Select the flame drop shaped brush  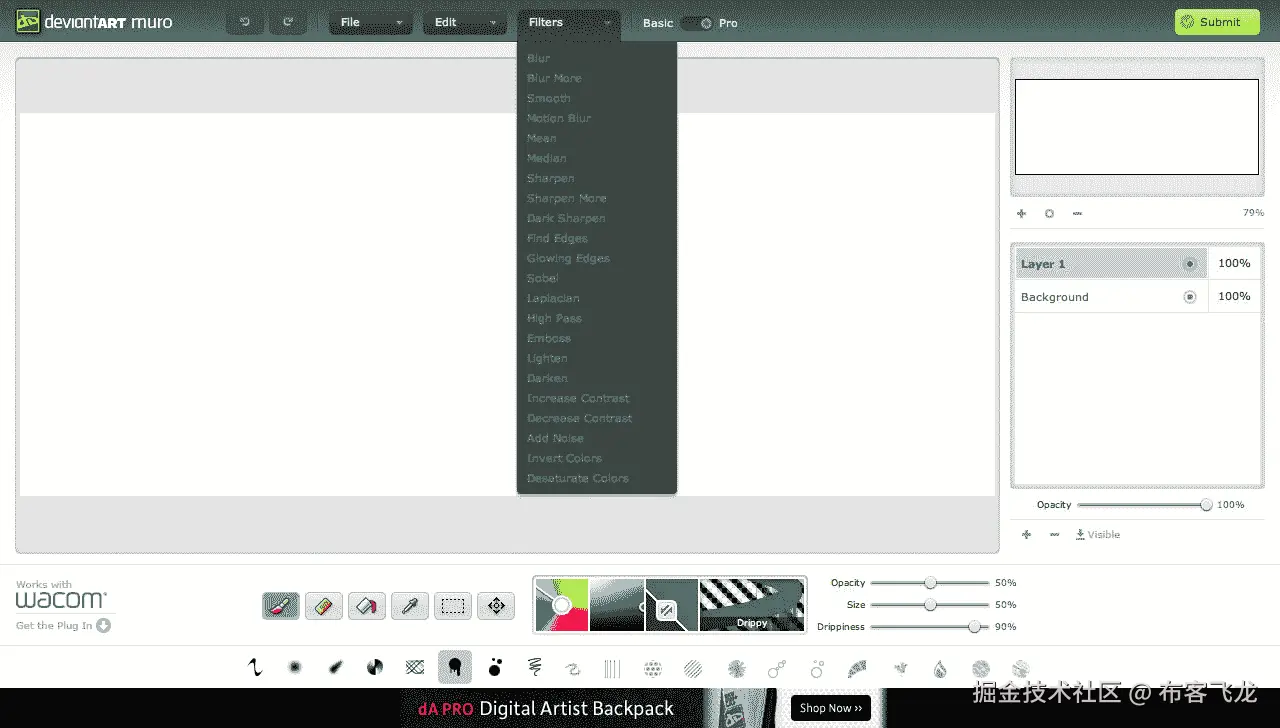click(940, 668)
